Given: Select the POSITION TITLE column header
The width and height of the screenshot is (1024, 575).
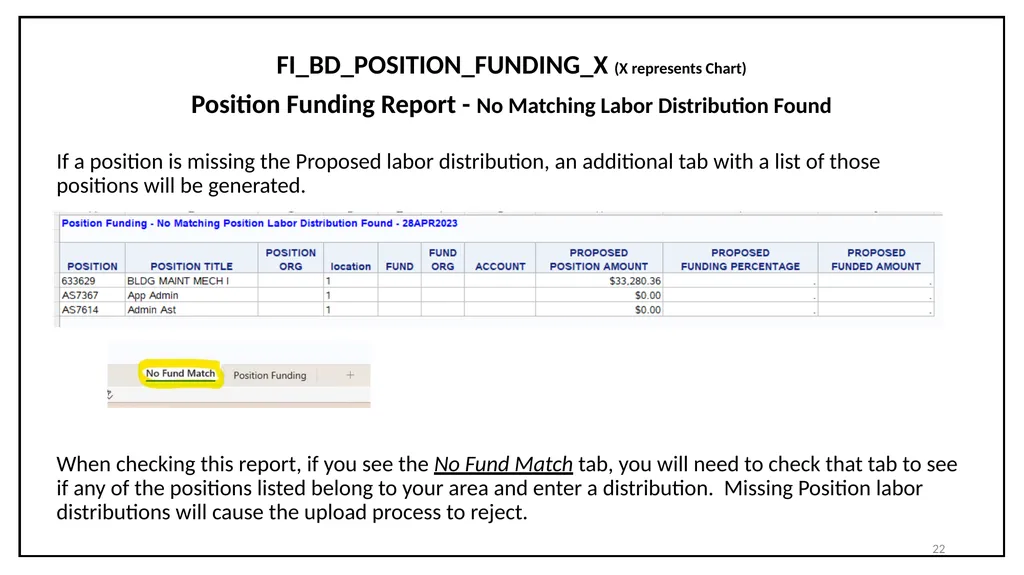Looking at the screenshot, I should click(x=191, y=259).
